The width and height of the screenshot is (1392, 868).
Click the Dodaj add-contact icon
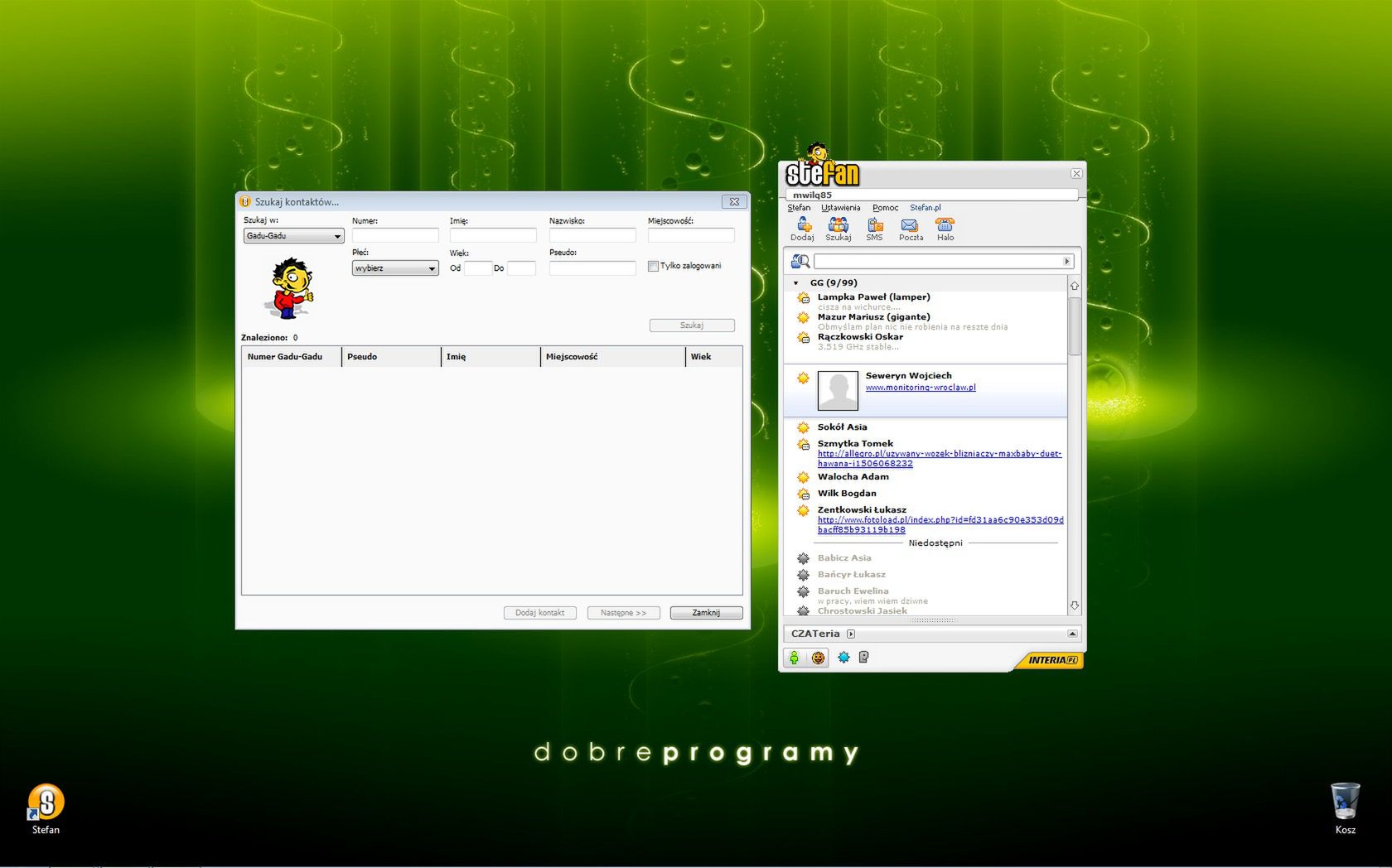tap(802, 225)
